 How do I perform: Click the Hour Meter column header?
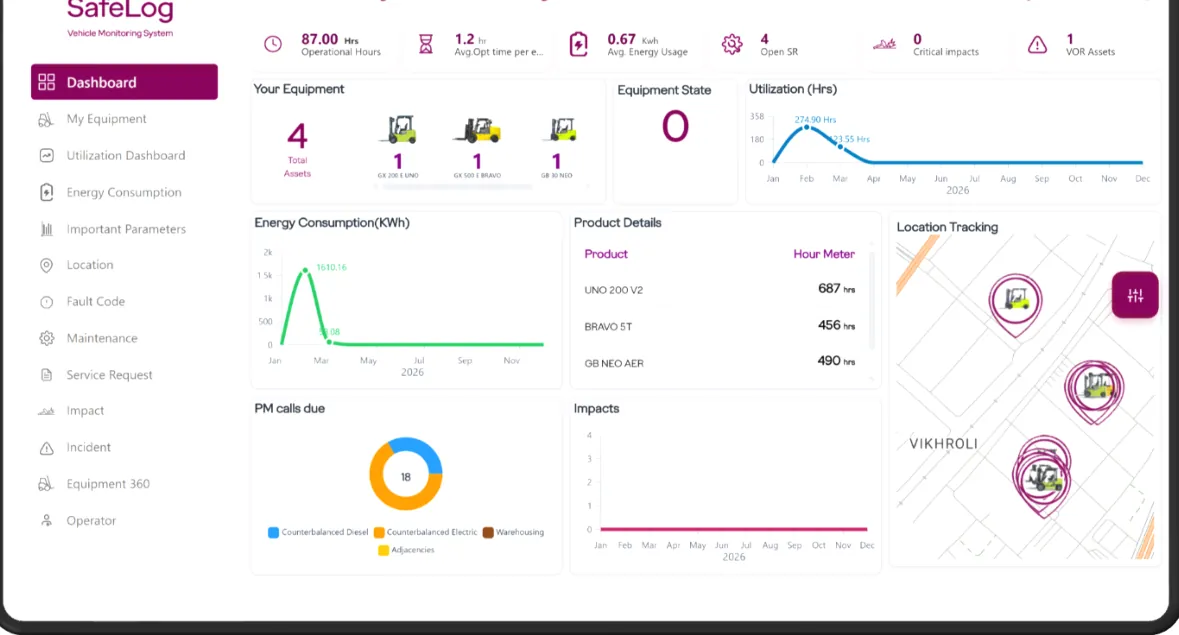click(x=823, y=254)
